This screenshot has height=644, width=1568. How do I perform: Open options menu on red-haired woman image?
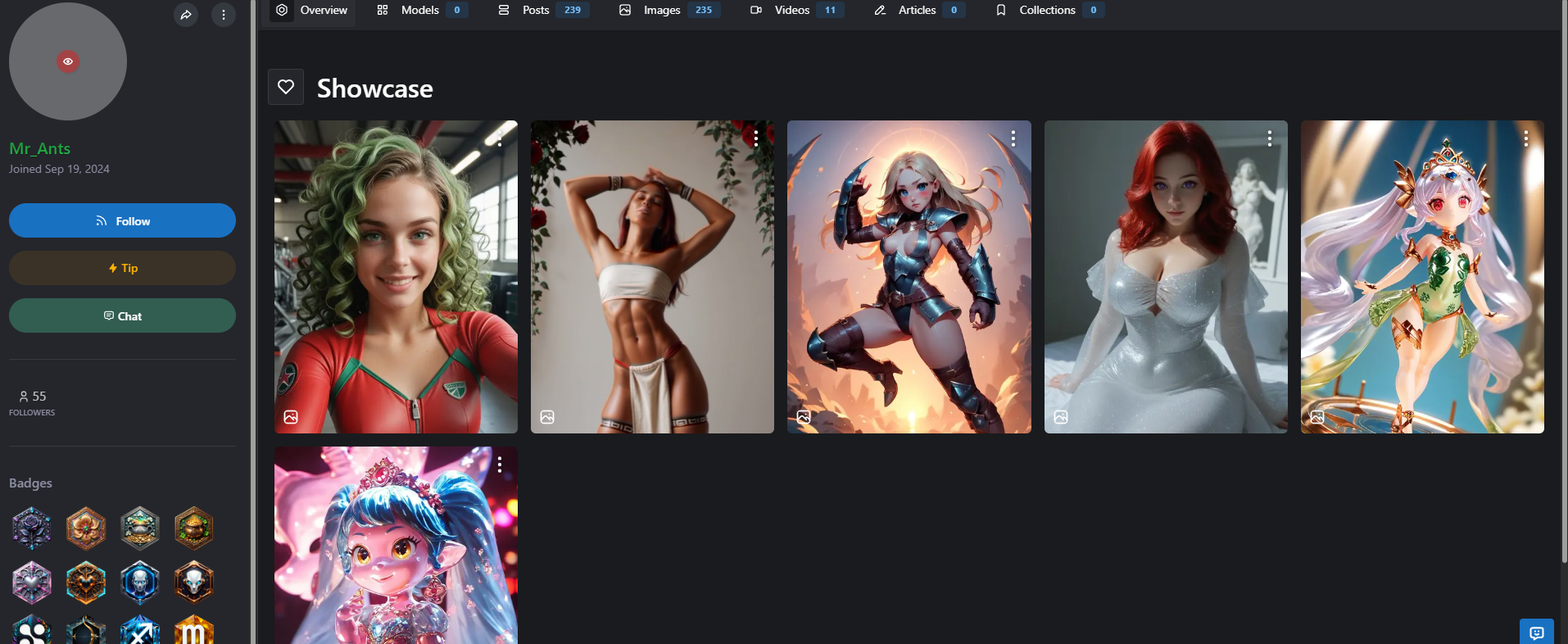[1270, 138]
